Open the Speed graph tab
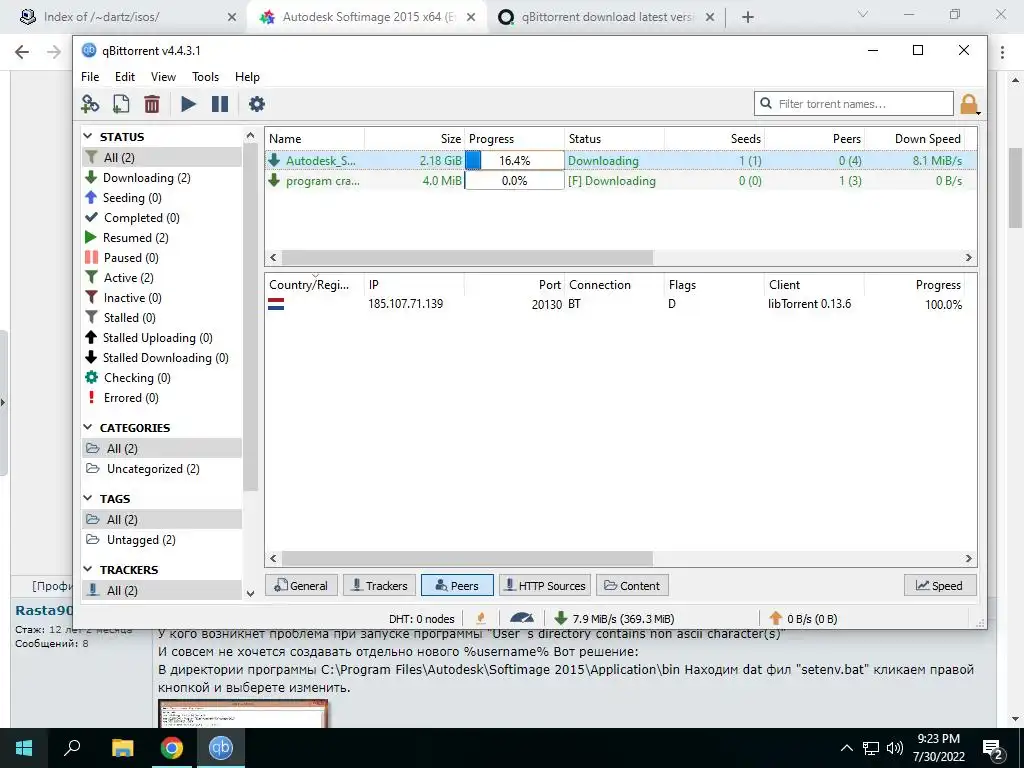 pos(940,586)
